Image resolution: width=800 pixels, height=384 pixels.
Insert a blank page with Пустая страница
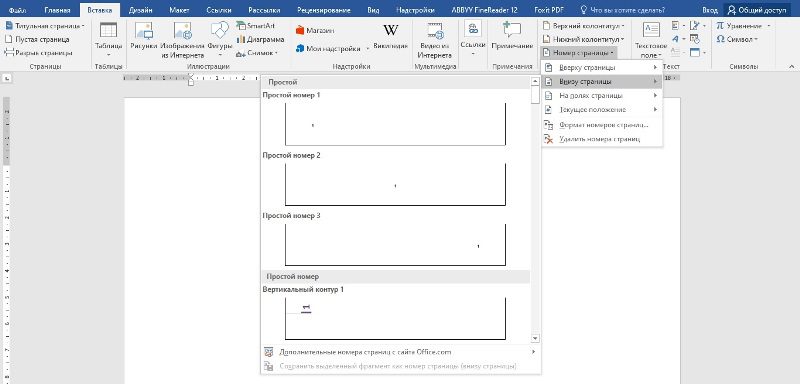(37, 39)
